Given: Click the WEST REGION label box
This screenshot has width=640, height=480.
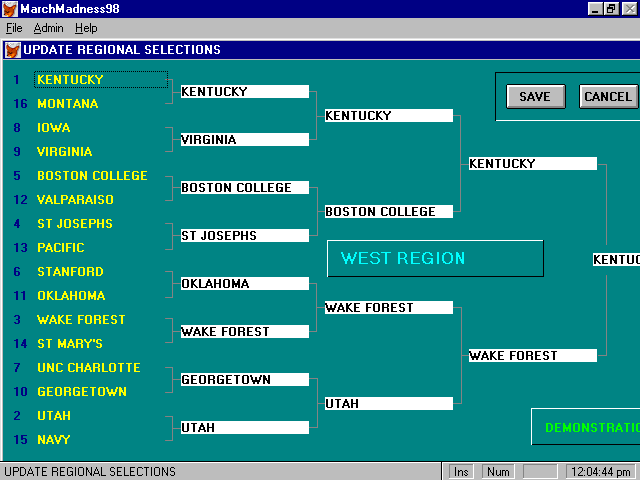Looking at the screenshot, I should [x=435, y=258].
